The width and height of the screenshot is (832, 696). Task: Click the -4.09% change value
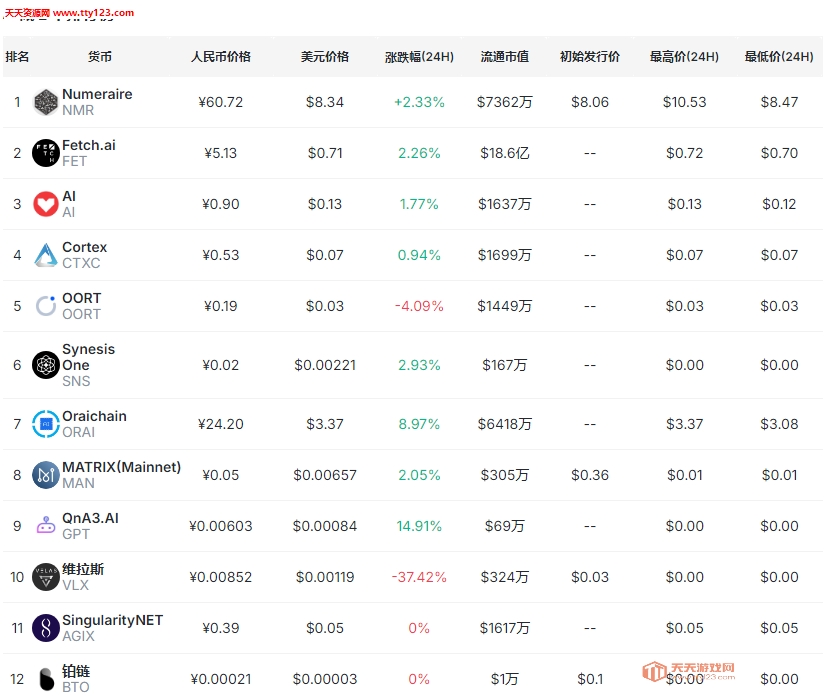pos(419,306)
